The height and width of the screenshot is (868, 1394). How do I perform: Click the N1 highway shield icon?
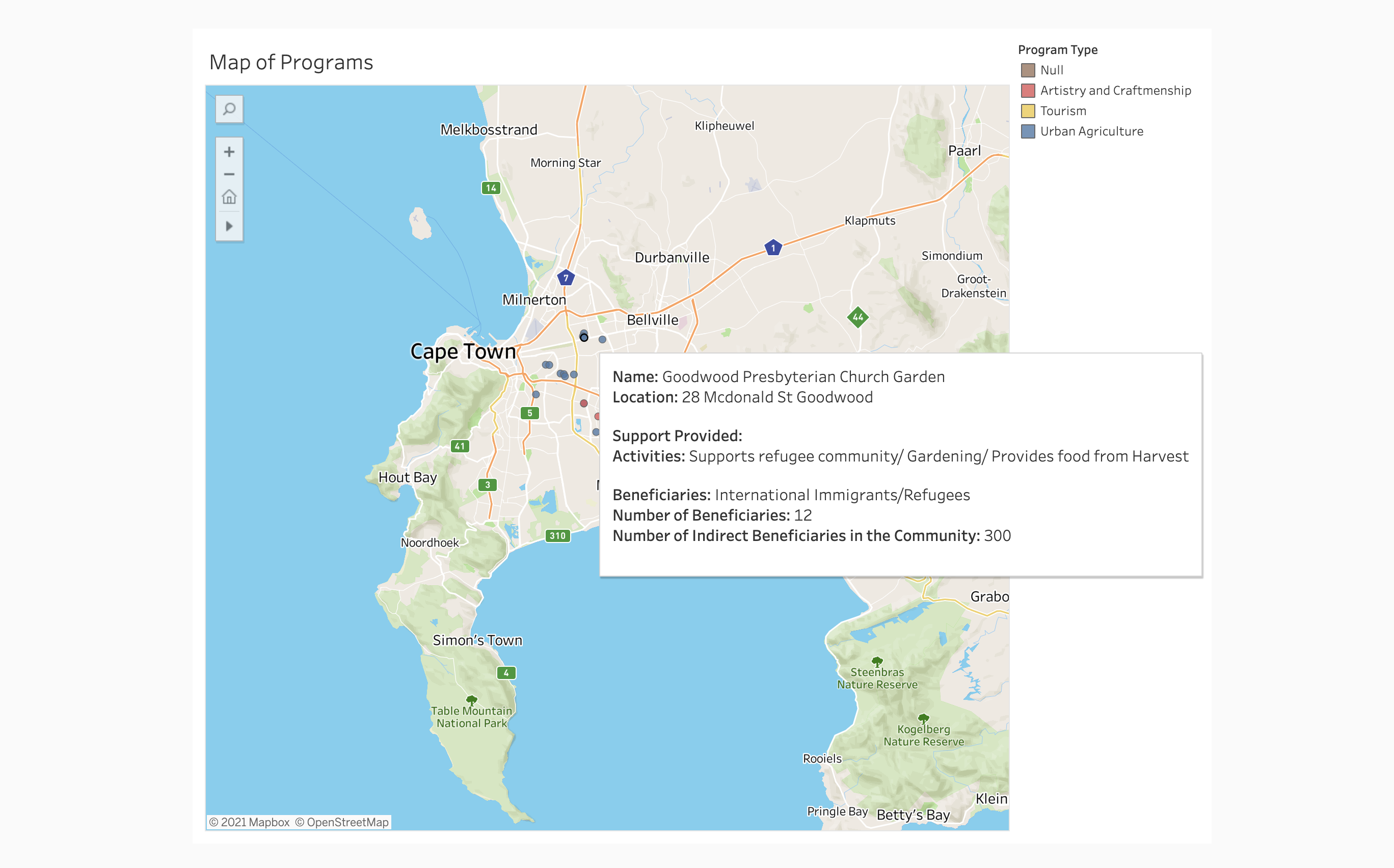[x=773, y=248]
